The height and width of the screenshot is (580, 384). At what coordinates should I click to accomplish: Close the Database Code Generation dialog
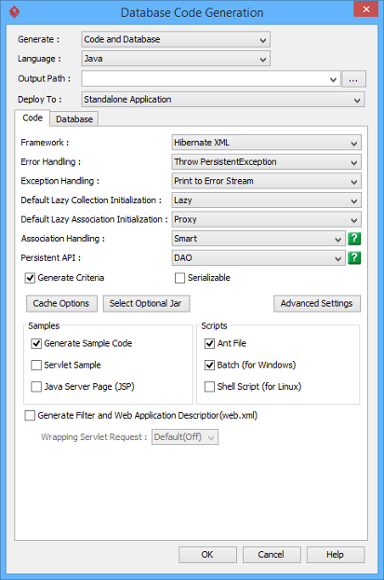(x=366, y=9)
